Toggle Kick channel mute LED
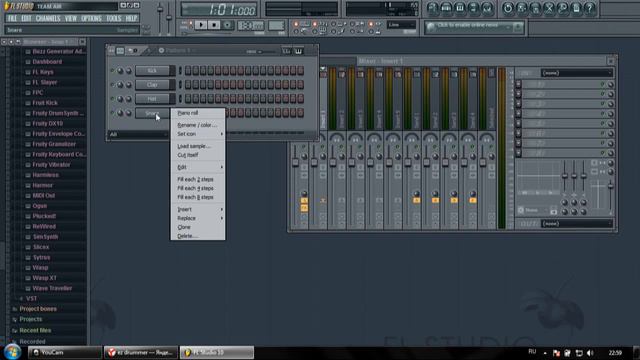The width and height of the screenshot is (640, 360). (x=112, y=71)
